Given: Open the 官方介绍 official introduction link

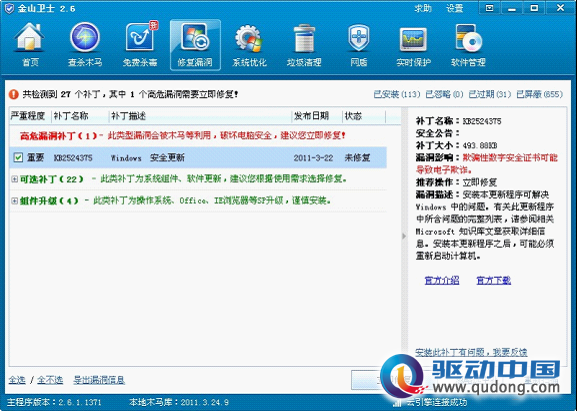Looking at the screenshot, I should click(442, 280).
